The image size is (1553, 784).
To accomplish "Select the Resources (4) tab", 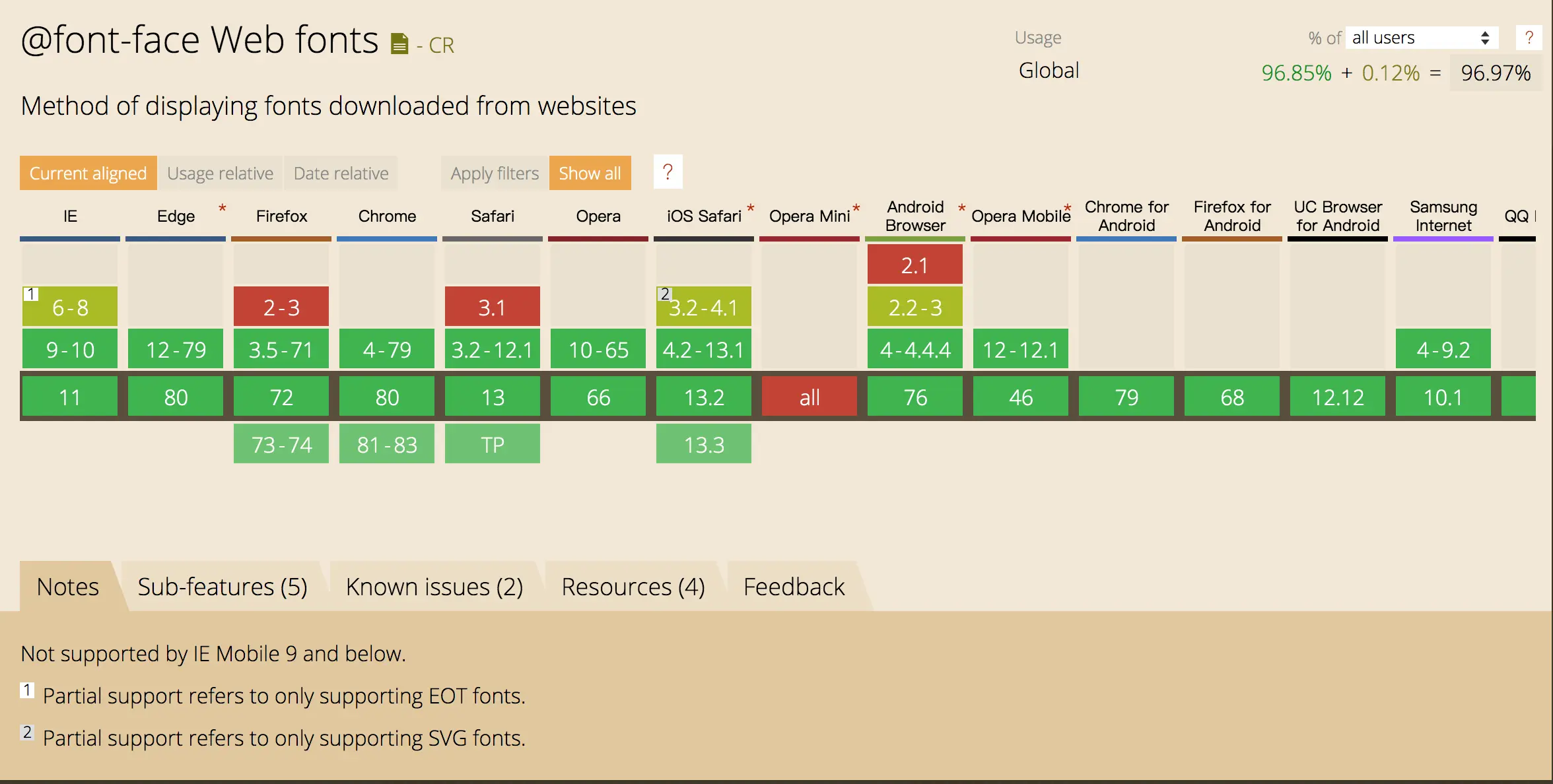I will click(633, 586).
